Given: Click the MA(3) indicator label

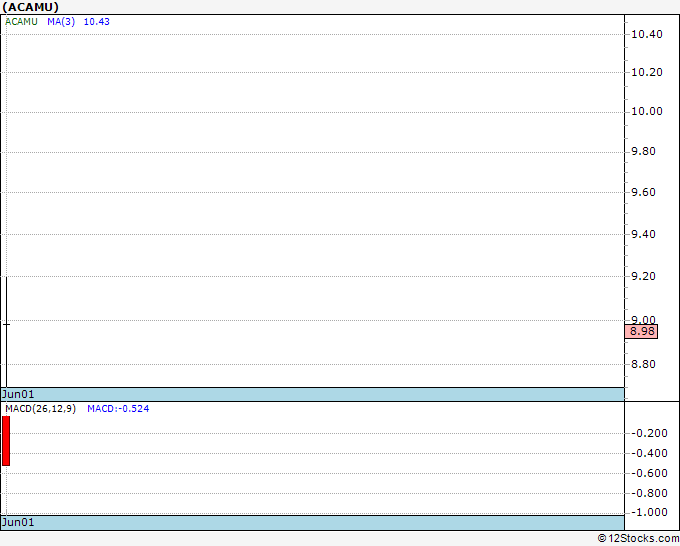Looking at the screenshot, I should (61, 22).
